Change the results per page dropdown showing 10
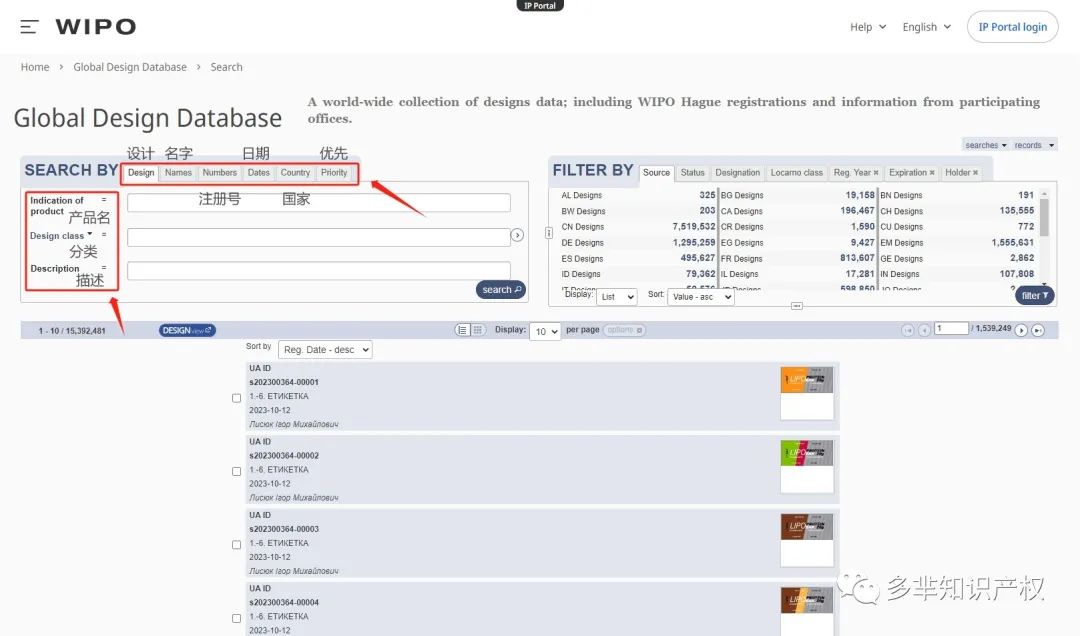This screenshot has height=636, width=1080. pyautogui.click(x=545, y=331)
